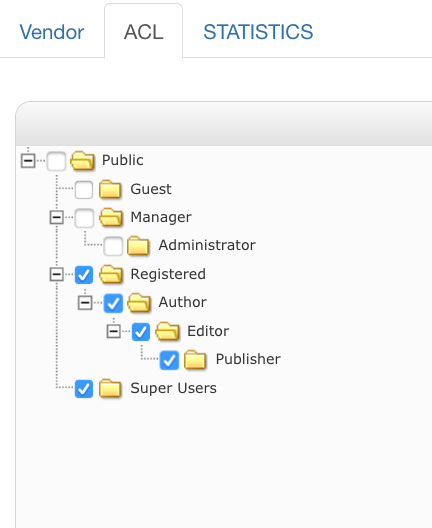Click the Registered folder icon
Screen dimensions: 432x528
(x=111, y=274)
